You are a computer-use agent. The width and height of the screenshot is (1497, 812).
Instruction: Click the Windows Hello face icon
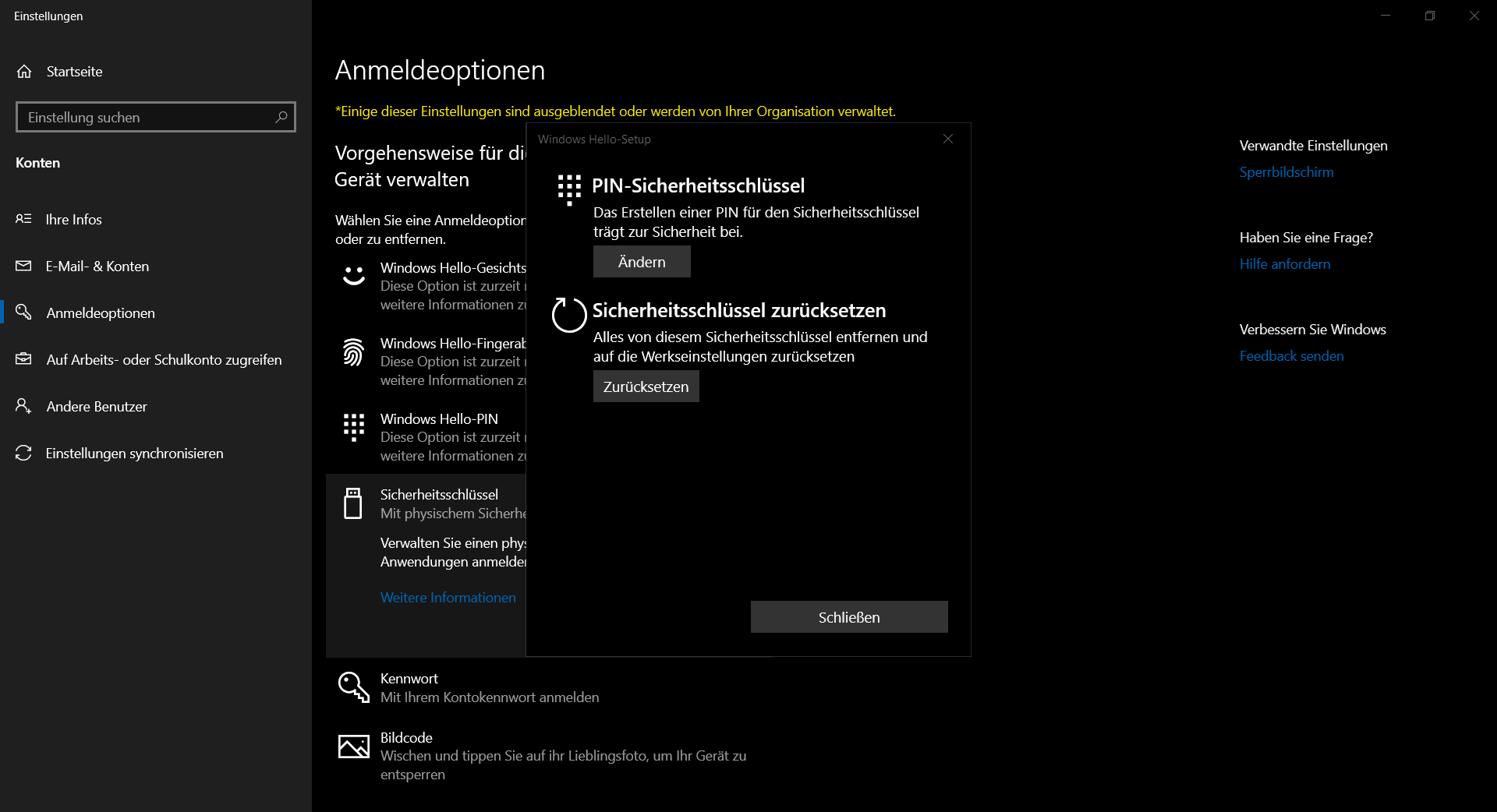click(x=354, y=276)
